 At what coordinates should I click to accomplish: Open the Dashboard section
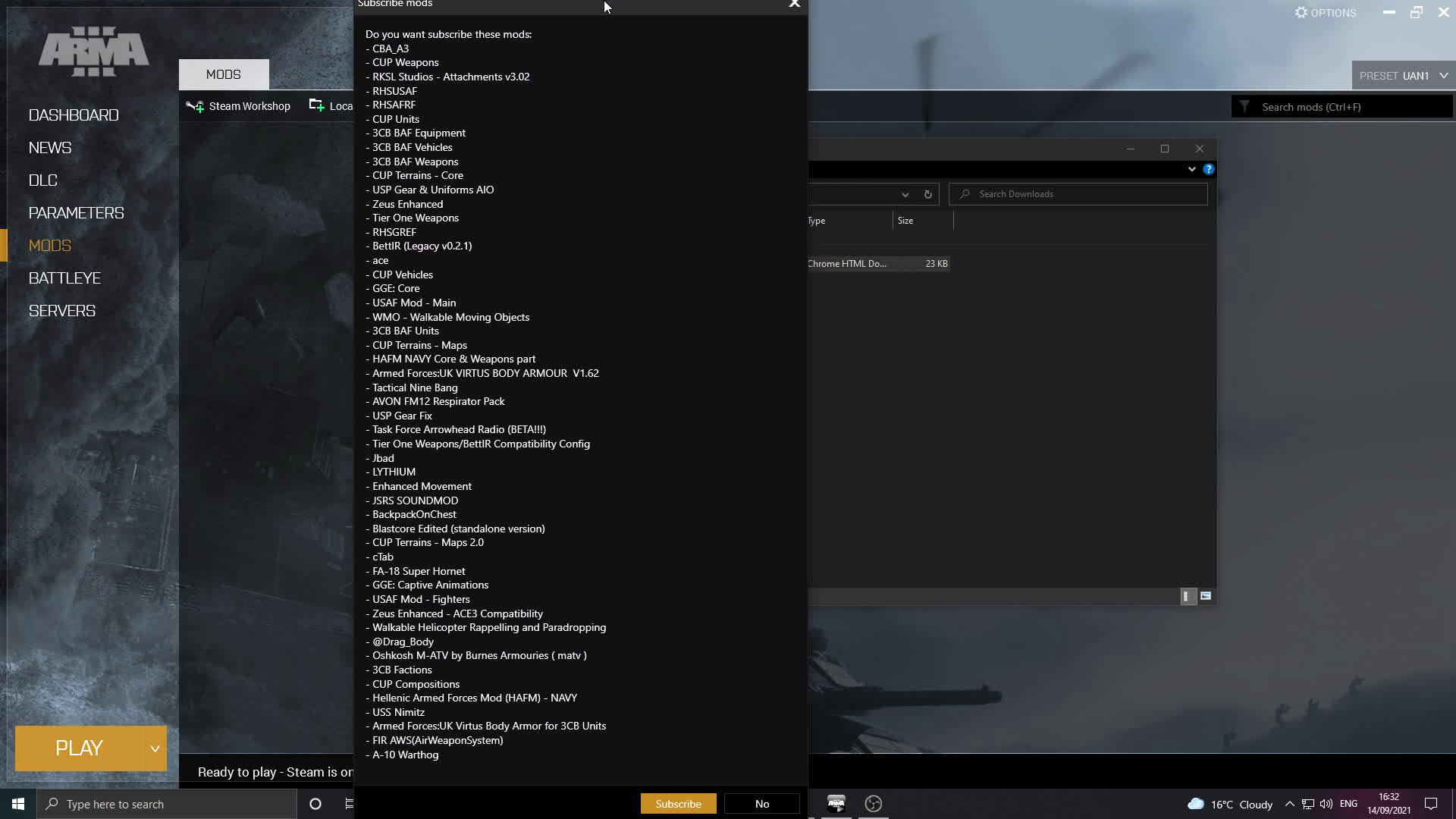click(x=74, y=115)
